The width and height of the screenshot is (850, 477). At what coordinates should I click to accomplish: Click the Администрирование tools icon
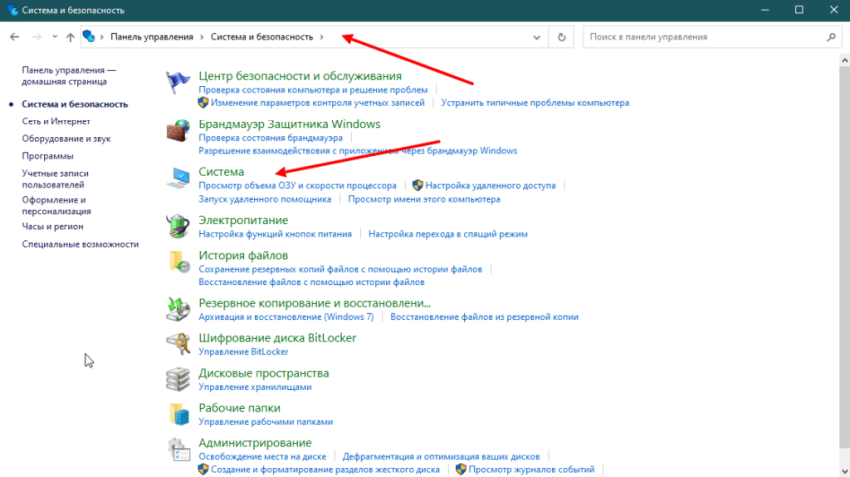(178, 449)
